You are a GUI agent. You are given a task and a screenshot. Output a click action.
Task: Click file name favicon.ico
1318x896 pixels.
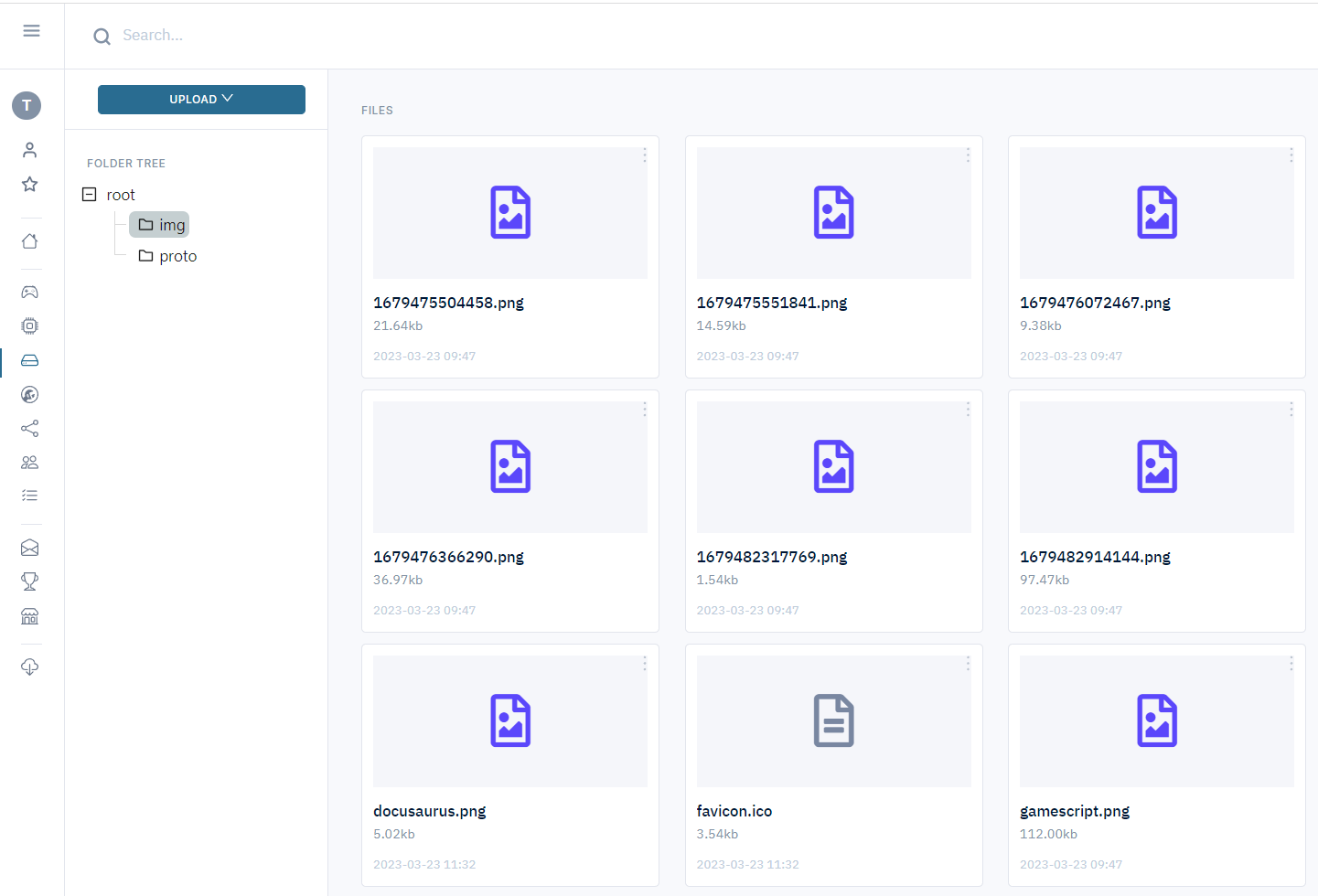click(x=734, y=811)
